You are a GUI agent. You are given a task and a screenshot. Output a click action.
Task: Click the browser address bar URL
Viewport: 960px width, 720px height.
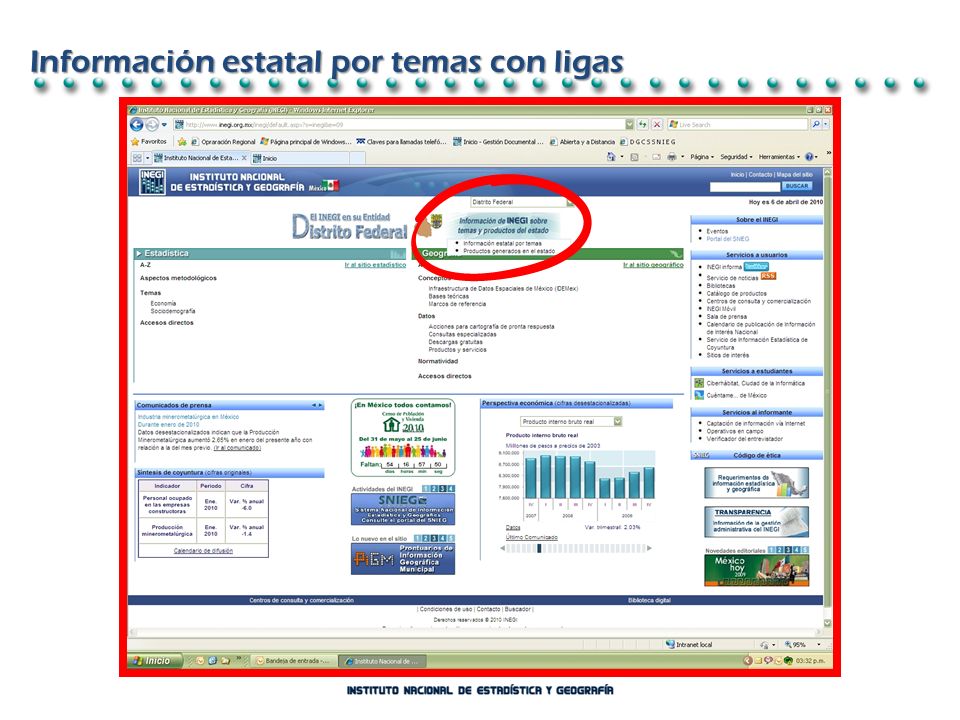coord(399,124)
